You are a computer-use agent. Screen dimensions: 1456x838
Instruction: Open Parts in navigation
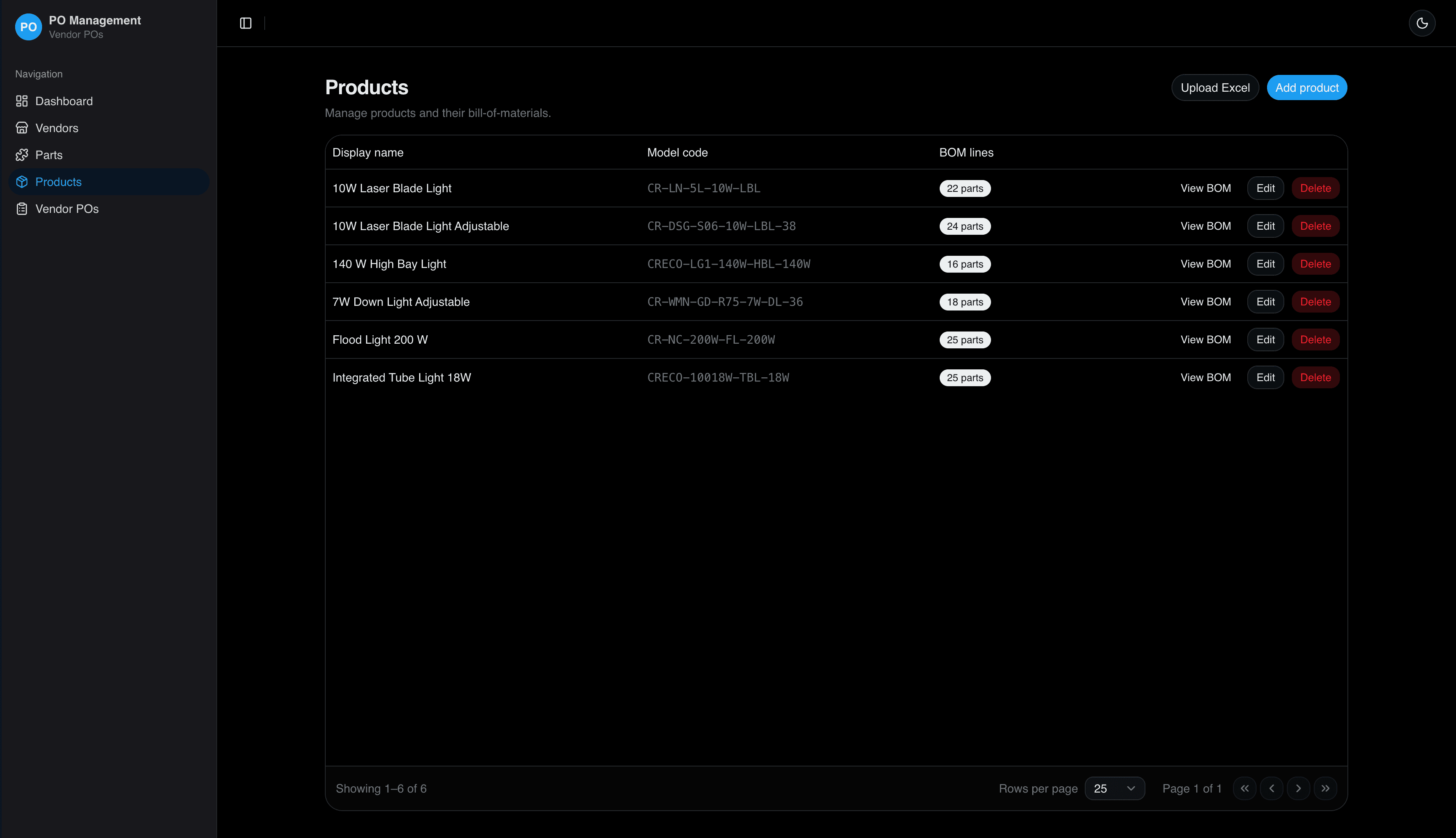click(109, 155)
